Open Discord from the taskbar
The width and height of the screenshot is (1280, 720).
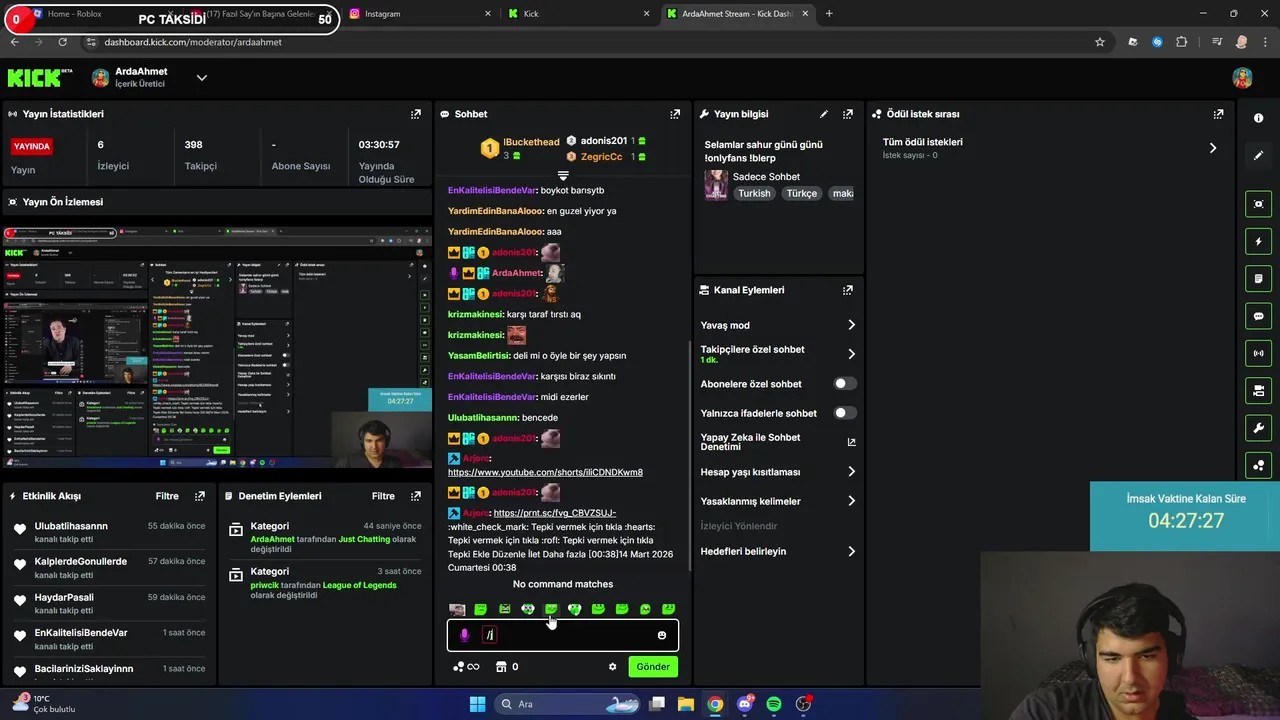tap(745, 704)
